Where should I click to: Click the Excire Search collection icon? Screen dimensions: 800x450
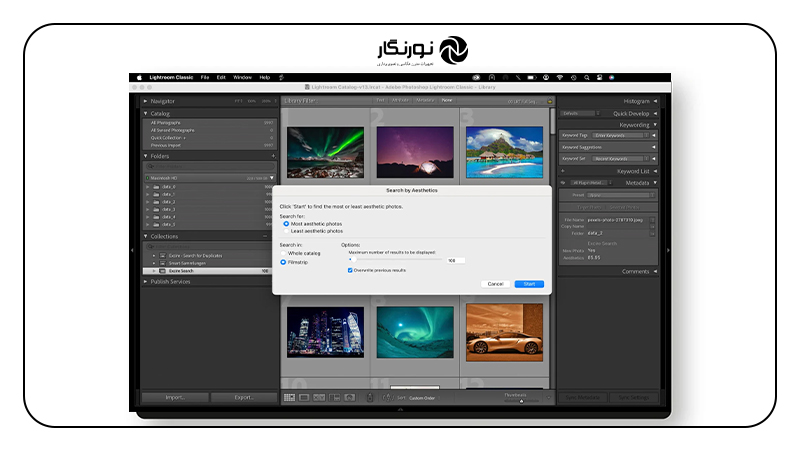tap(163, 271)
